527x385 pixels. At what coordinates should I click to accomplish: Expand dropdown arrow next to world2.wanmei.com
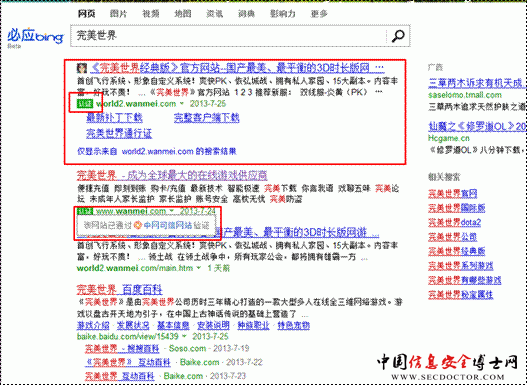182,103
